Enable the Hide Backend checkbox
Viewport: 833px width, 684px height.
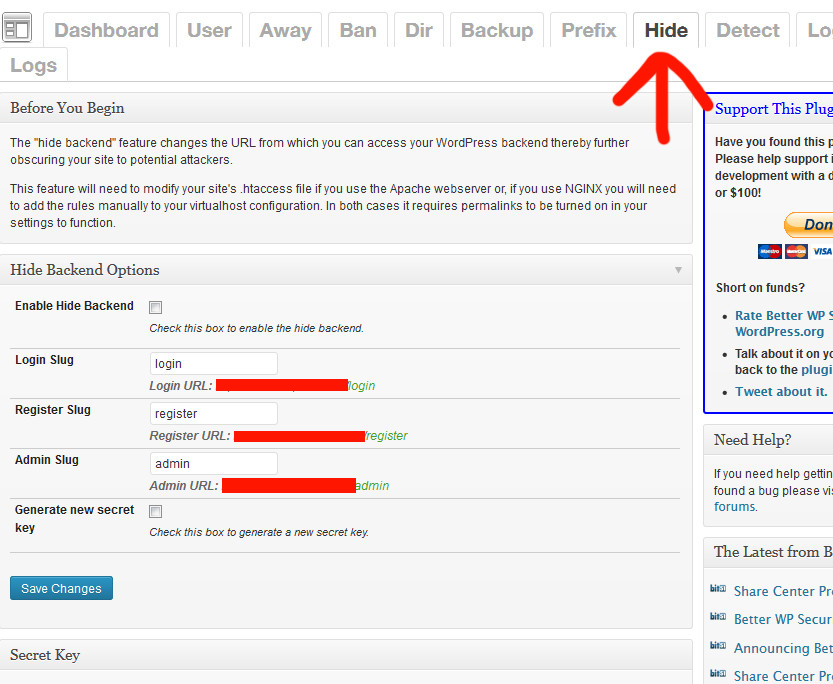(155, 307)
